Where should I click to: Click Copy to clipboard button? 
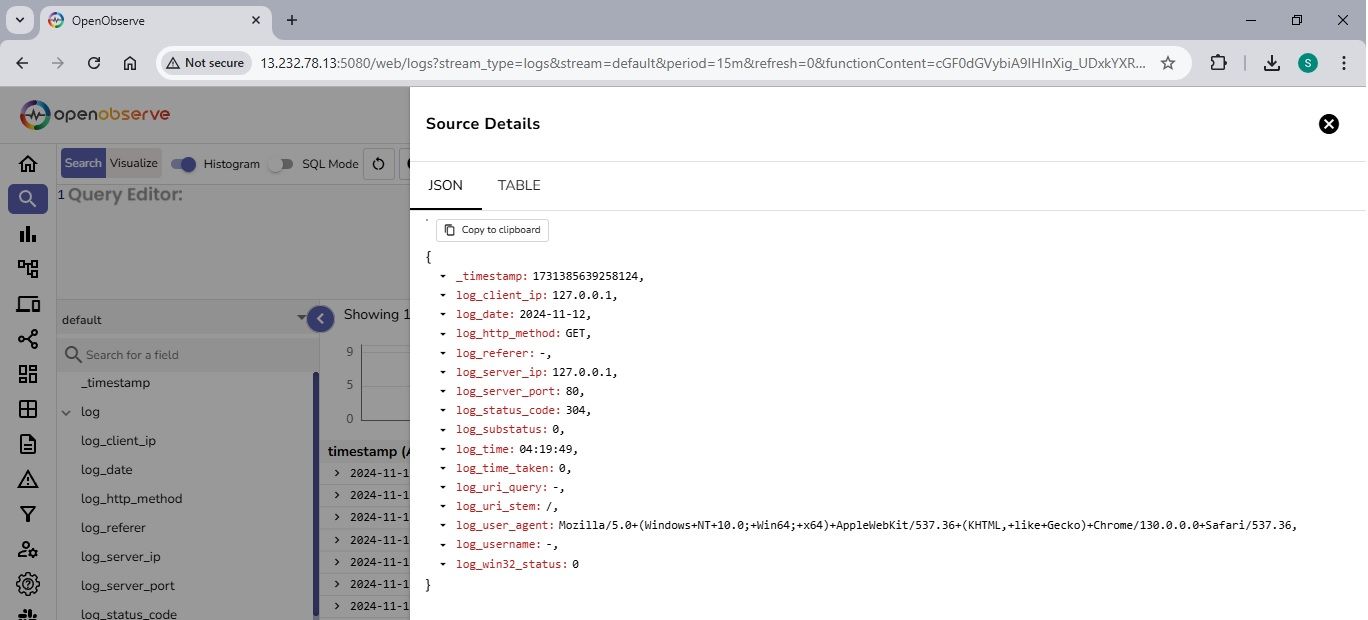tap(492, 230)
